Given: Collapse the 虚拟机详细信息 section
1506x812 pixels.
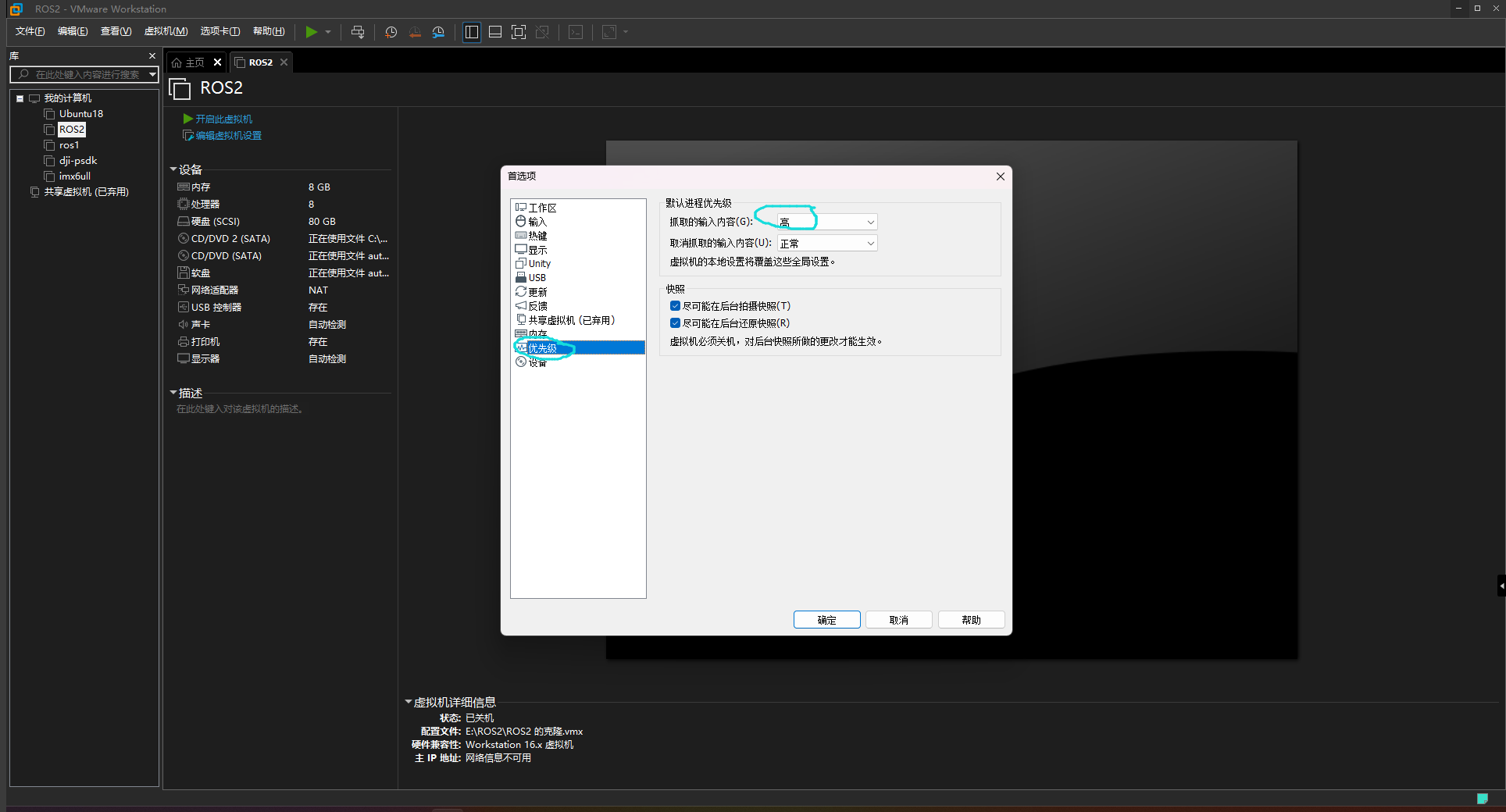Looking at the screenshot, I should click(408, 702).
